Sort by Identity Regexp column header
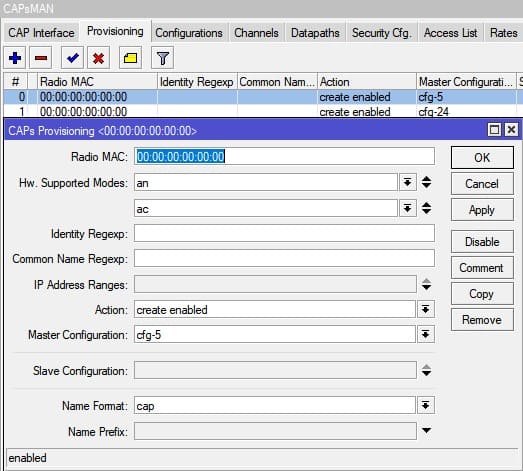Image resolution: width=523 pixels, height=471 pixels. click(x=197, y=81)
